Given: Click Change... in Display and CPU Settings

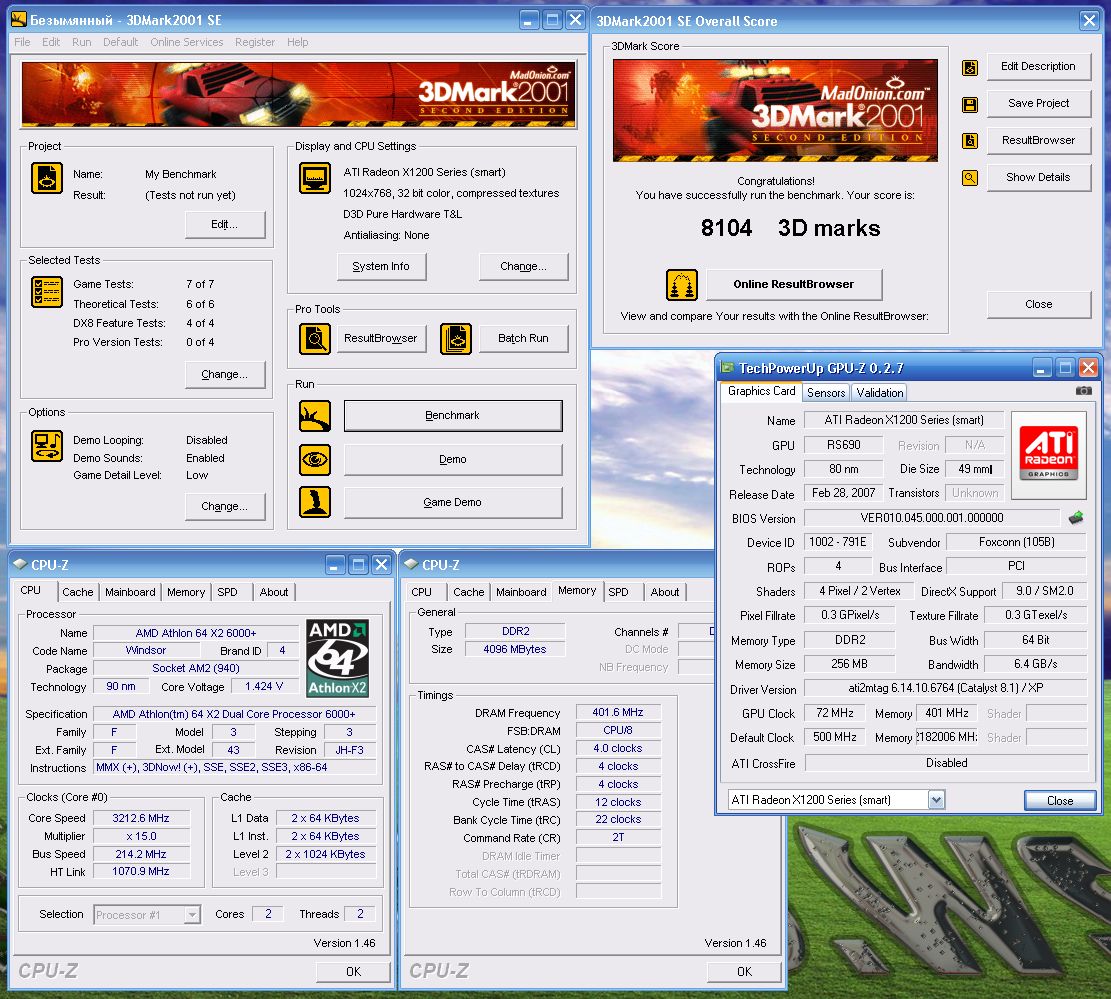Looking at the screenshot, I should [524, 266].
